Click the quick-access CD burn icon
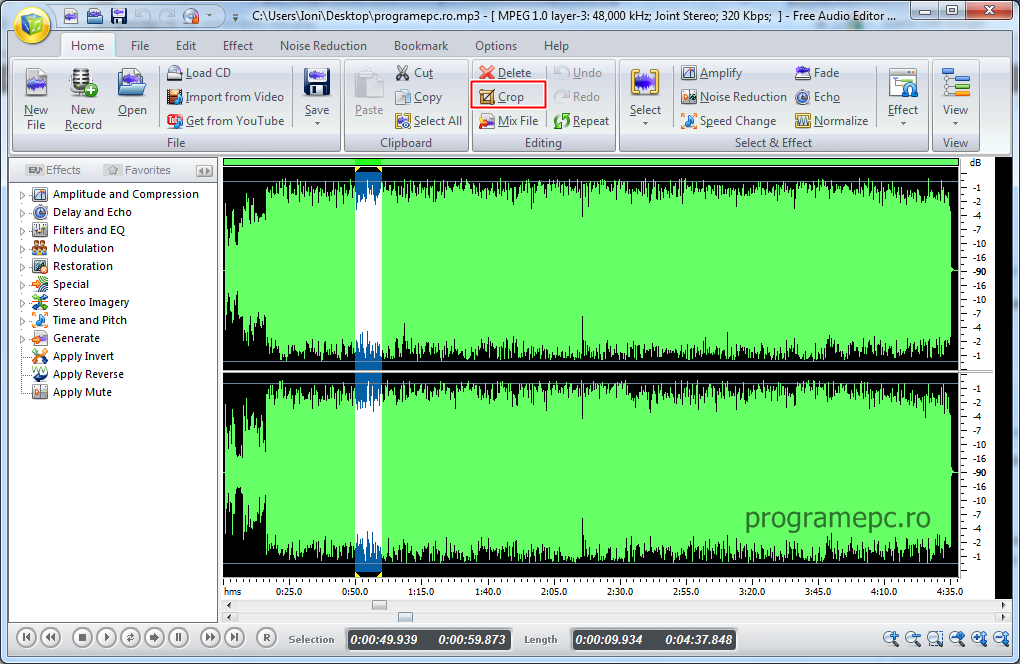Viewport: 1020px width, 664px height. click(x=191, y=16)
